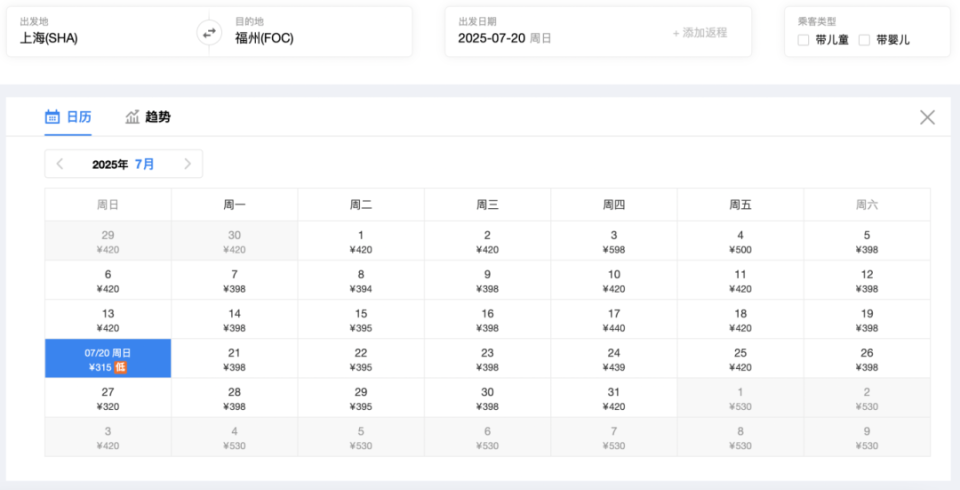Select greyed August 9 in last row

point(867,437)
